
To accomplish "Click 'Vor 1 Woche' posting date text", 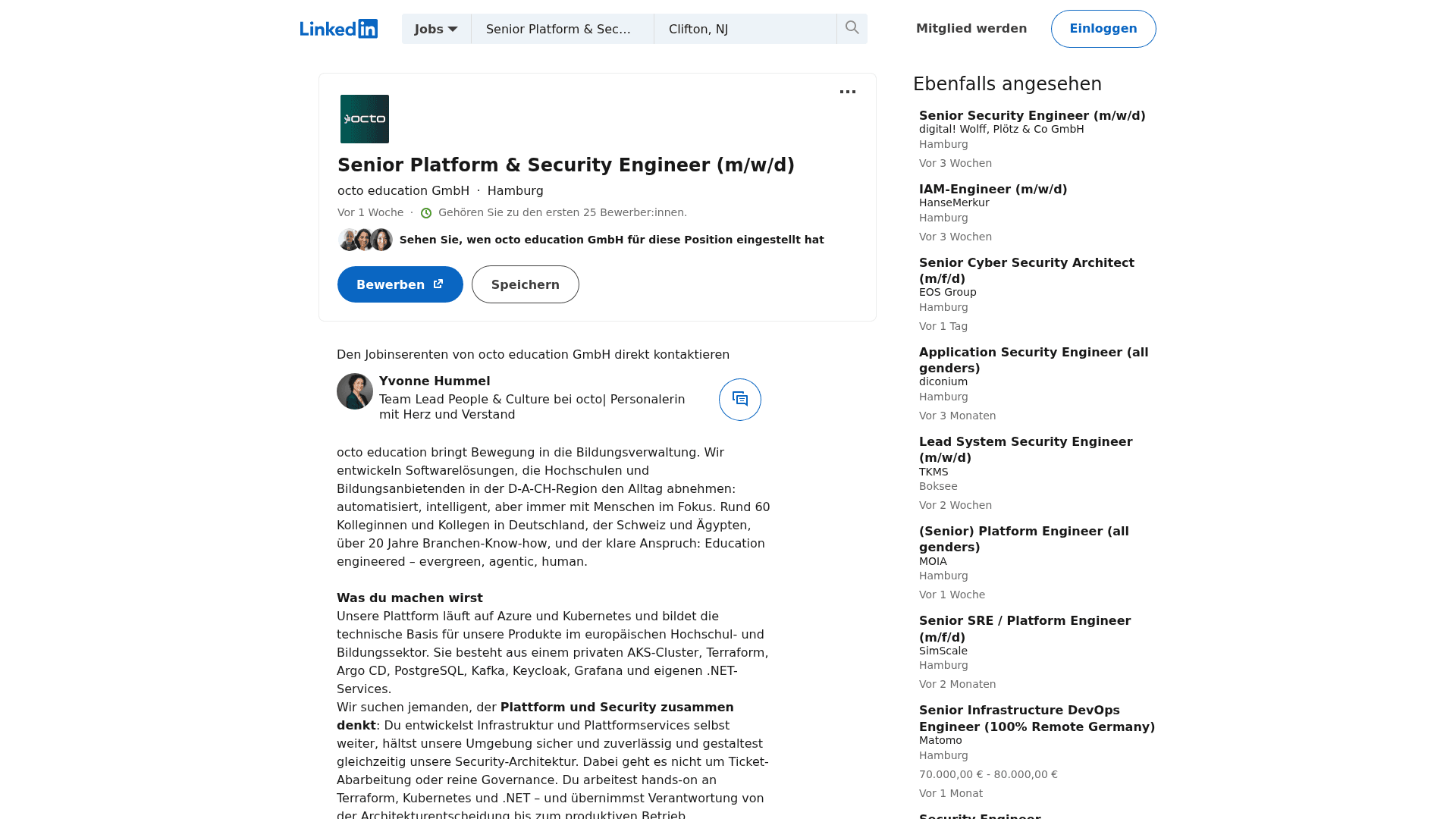I will click(x=370, y=212).
